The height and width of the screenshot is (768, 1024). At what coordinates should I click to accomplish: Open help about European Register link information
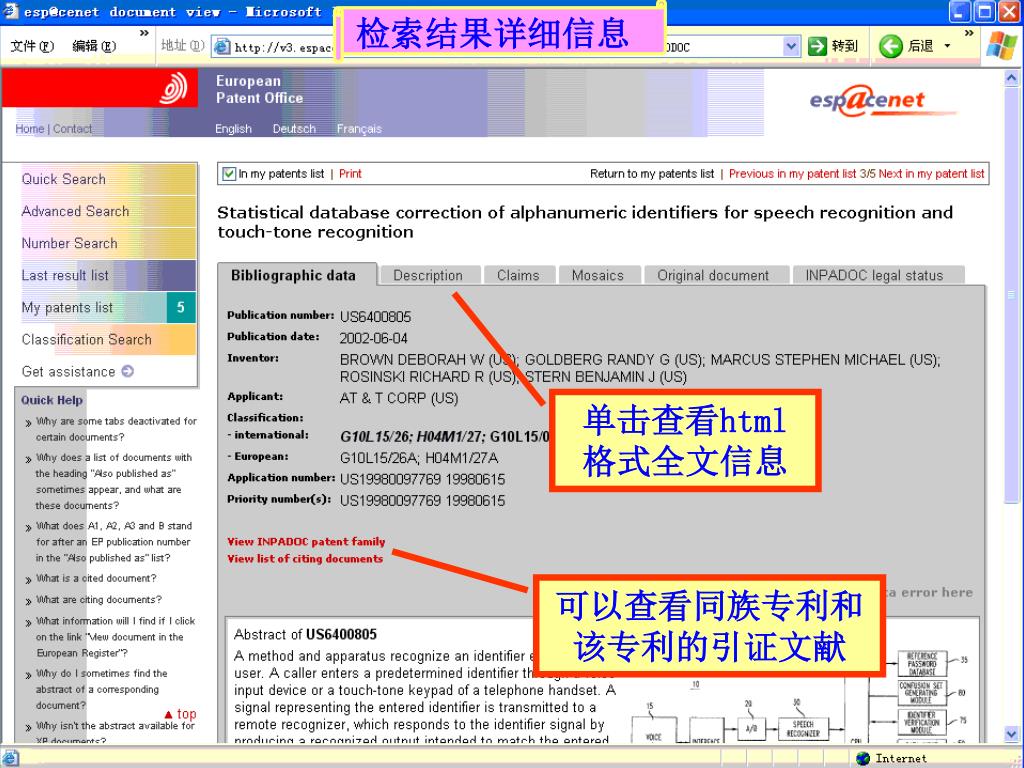115,637
